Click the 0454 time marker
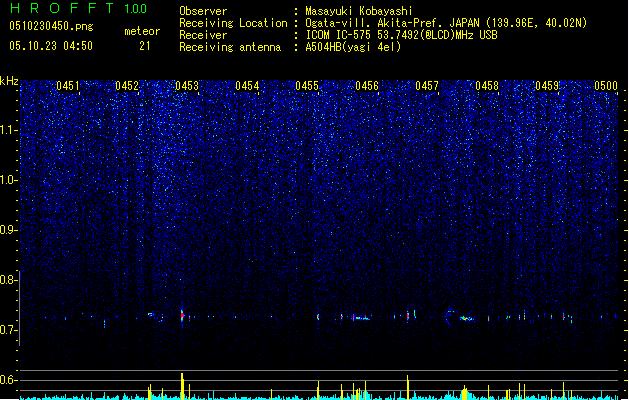The height and width of the screenshot is (400, 629). point(247,86)
